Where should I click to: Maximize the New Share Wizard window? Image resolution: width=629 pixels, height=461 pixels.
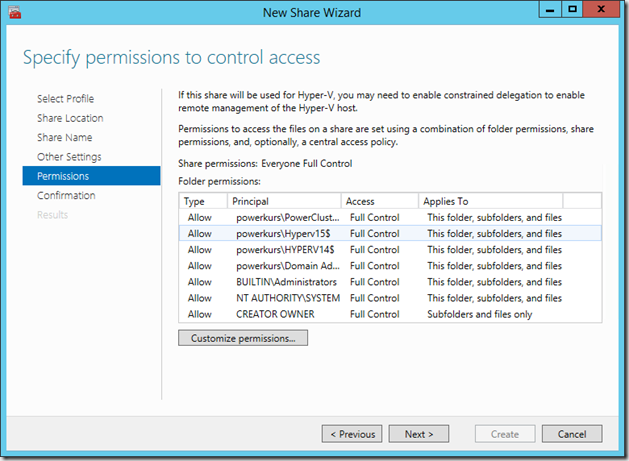click(x=573, y=10)
